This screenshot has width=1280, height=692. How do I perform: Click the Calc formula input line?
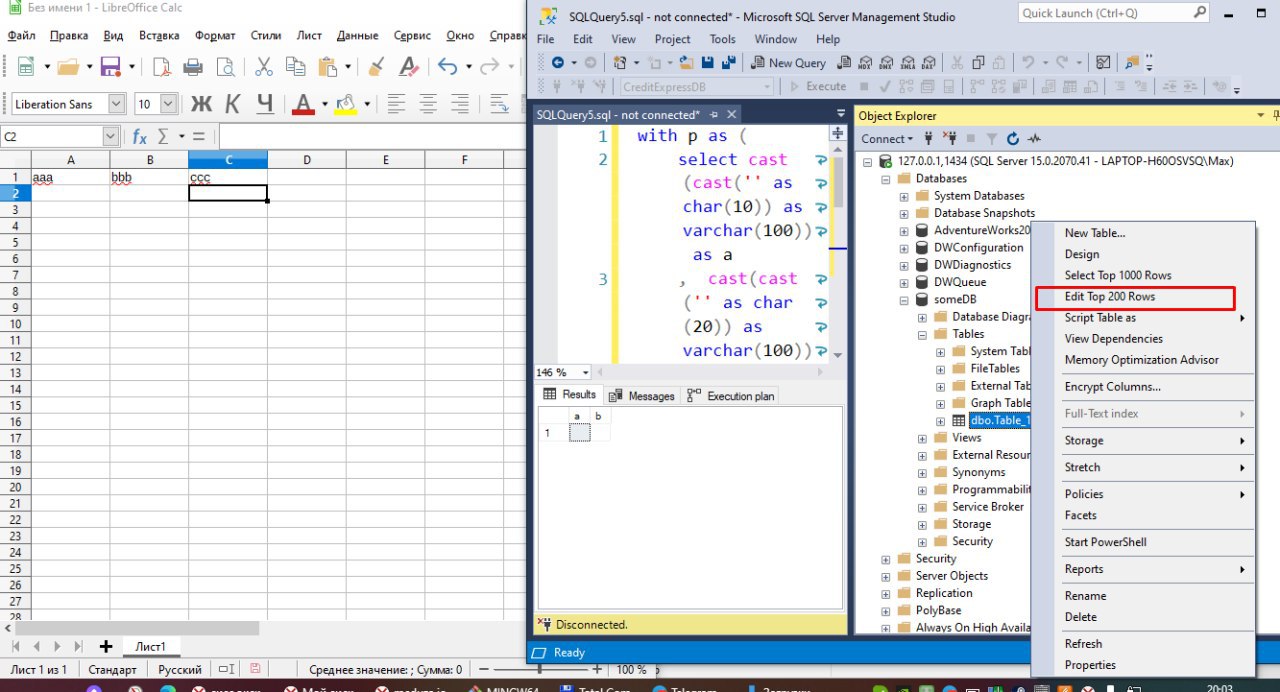372,136
